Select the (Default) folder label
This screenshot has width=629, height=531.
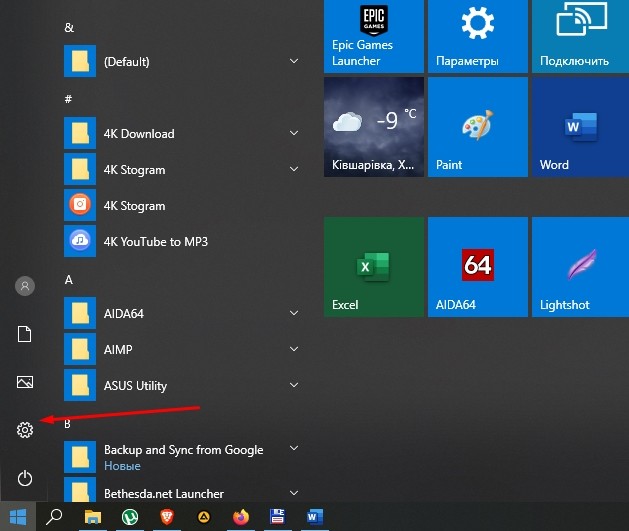(x=127, y=61)
